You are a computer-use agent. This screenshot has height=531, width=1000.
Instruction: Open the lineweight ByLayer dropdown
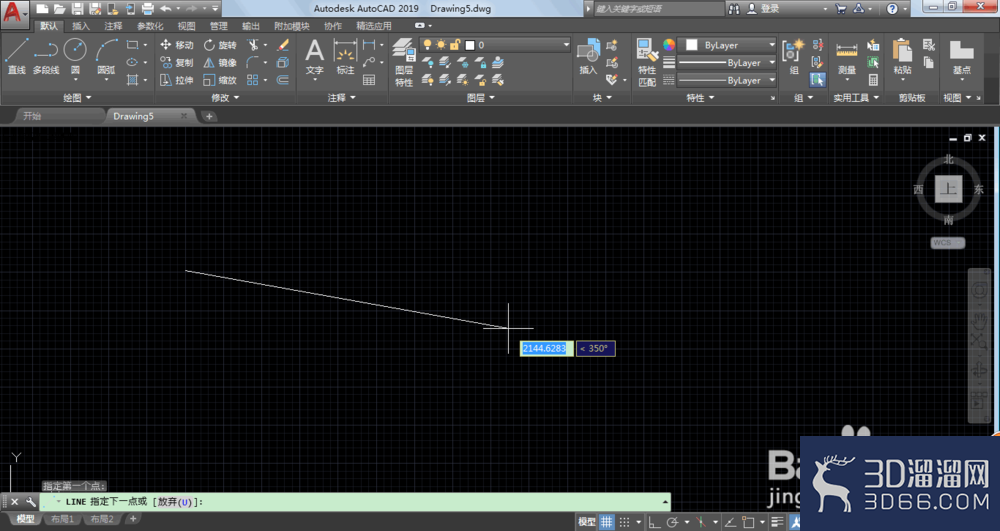[x=726, y=62]
